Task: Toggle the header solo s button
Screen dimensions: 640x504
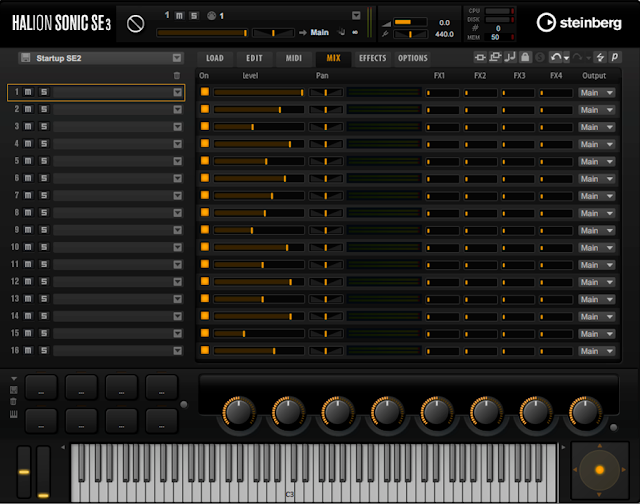Action: click(194, 16)
